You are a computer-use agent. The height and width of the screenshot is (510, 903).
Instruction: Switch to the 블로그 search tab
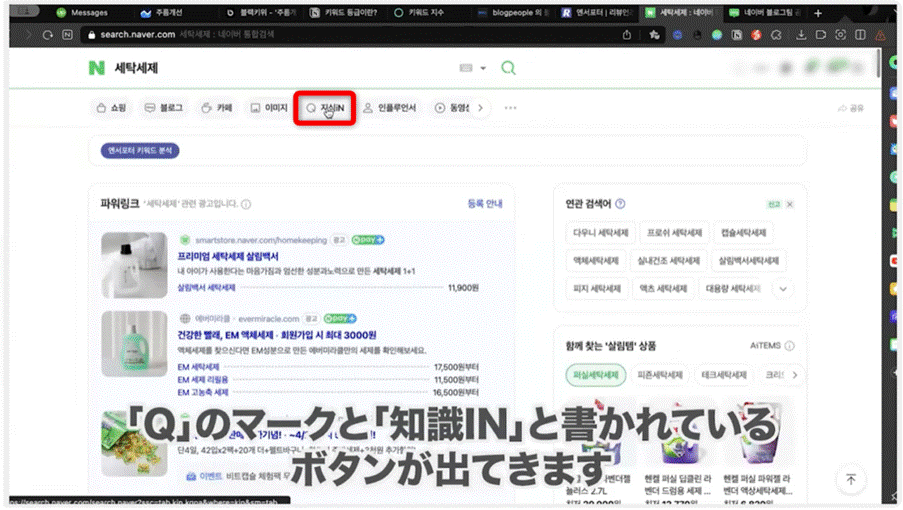164,108
